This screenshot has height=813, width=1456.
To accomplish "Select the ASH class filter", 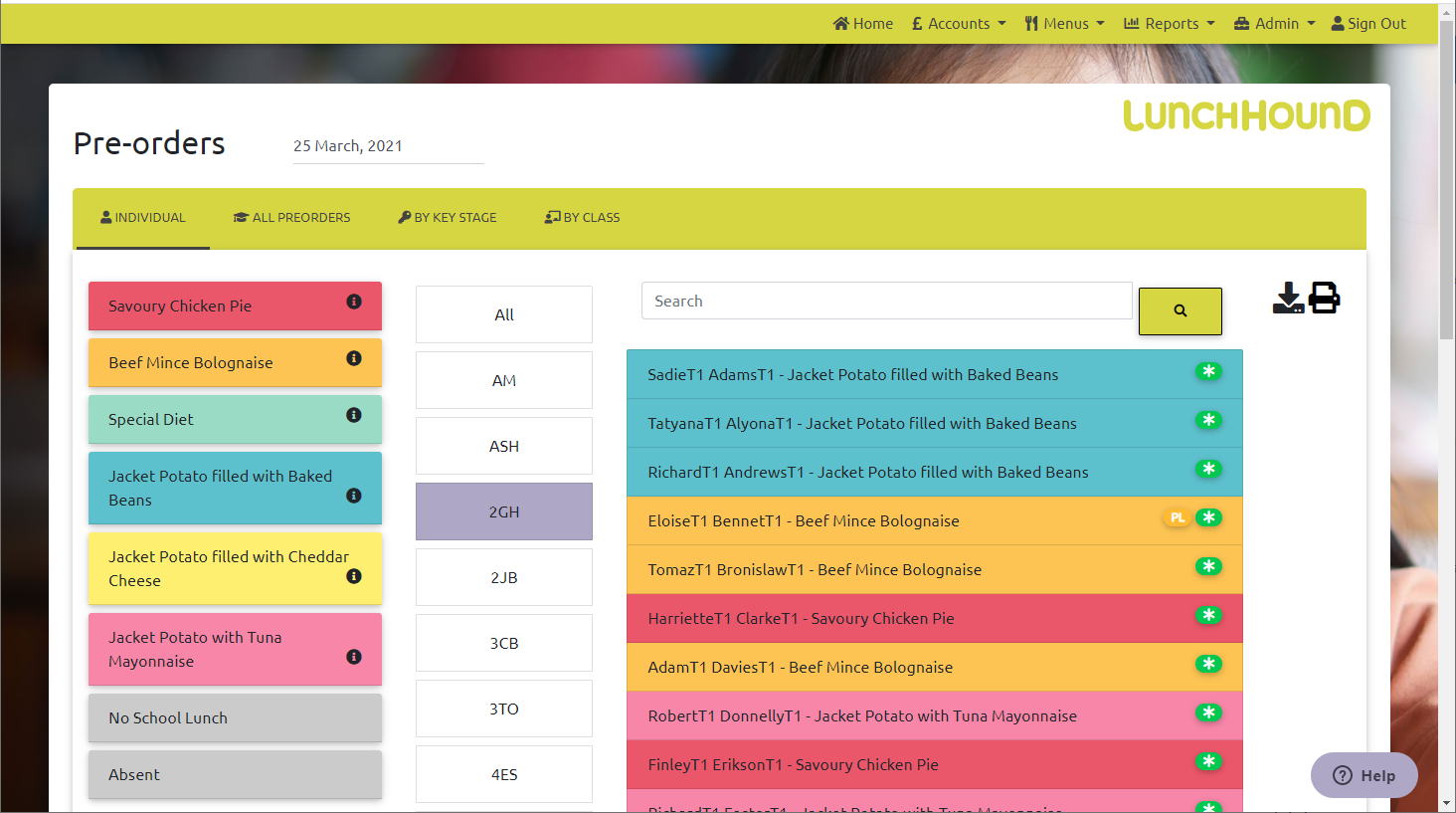I will coord(504,446).
